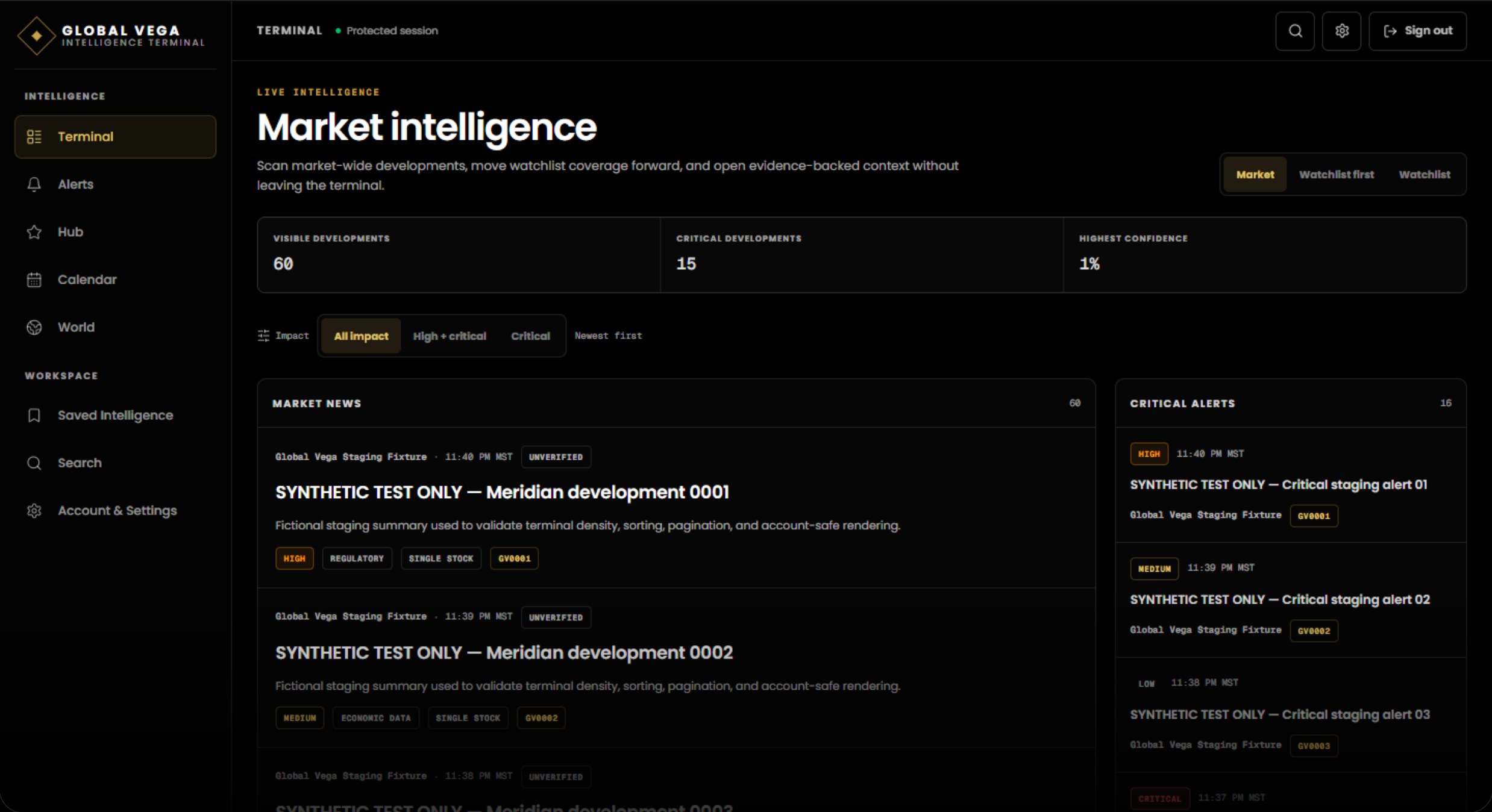Click GV0003 tag in critical alerts
Image resolution: width=1492 pixels, height=812 pixels.
click(x=1314, y=746)
